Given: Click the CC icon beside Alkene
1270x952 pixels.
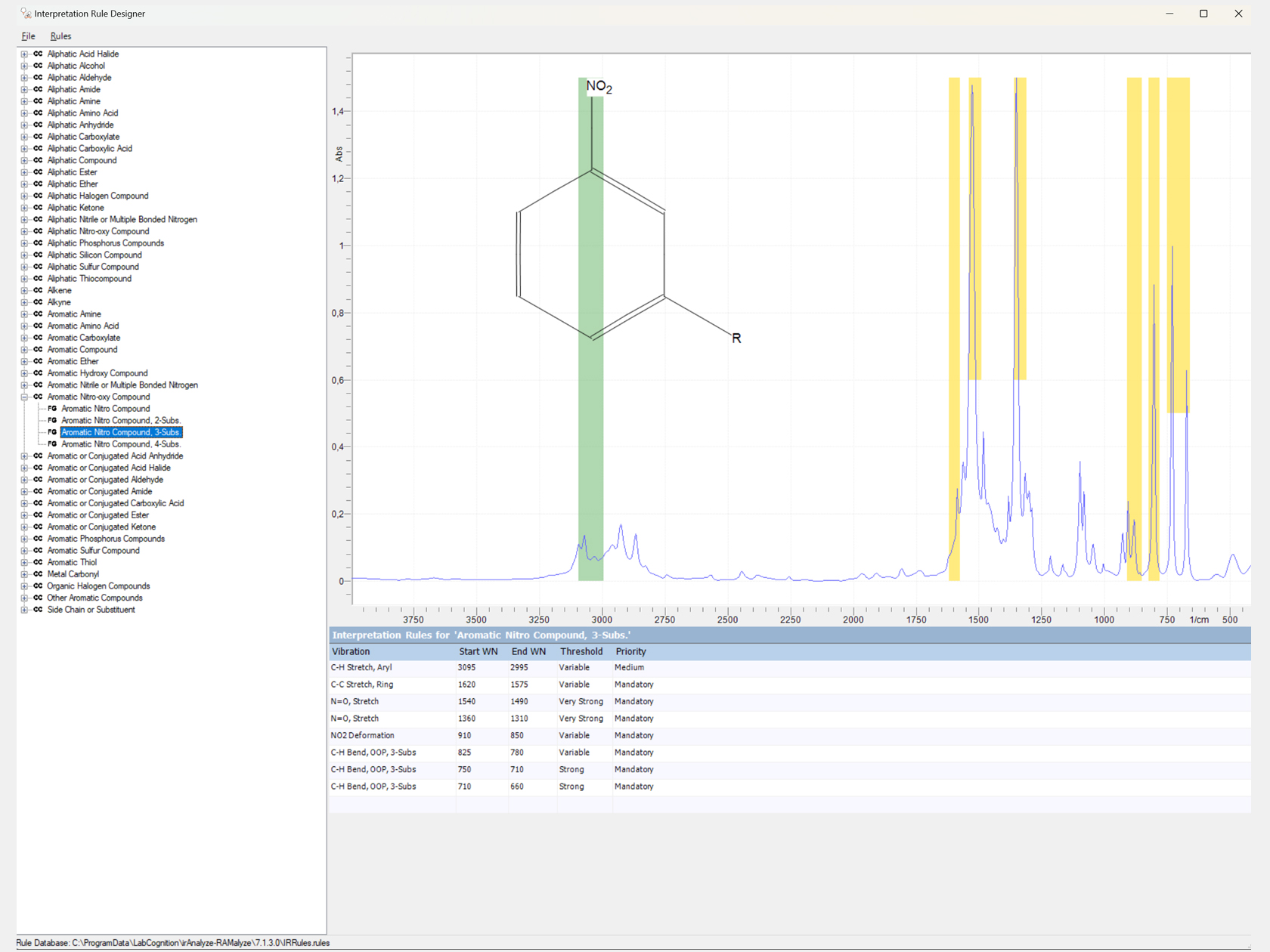Looking at the screenshot, I should tap(38, 290).
